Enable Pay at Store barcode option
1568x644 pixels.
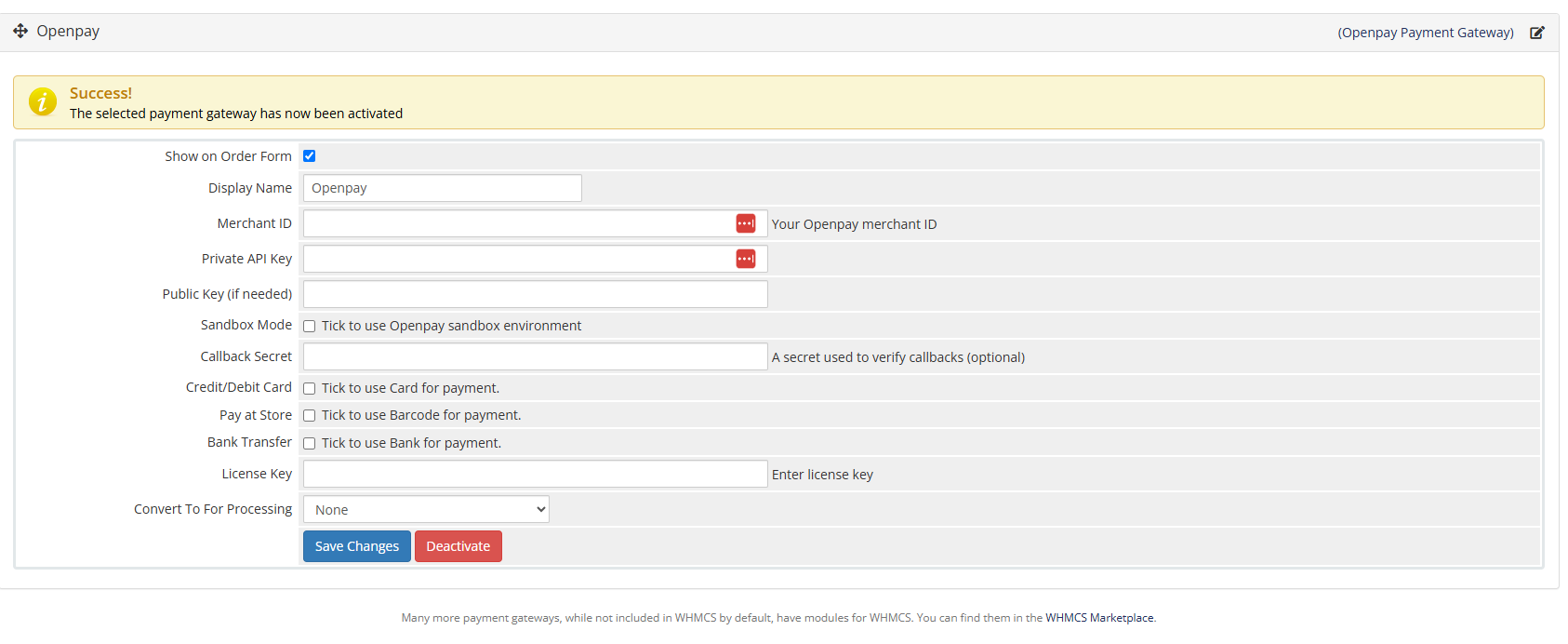pos(310,416)
